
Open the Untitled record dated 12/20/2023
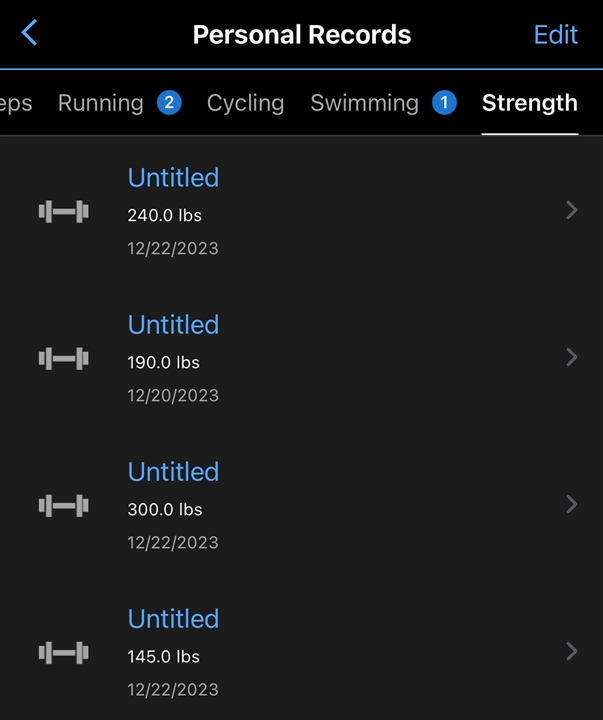pyautogui.click(x=173, y=325)
